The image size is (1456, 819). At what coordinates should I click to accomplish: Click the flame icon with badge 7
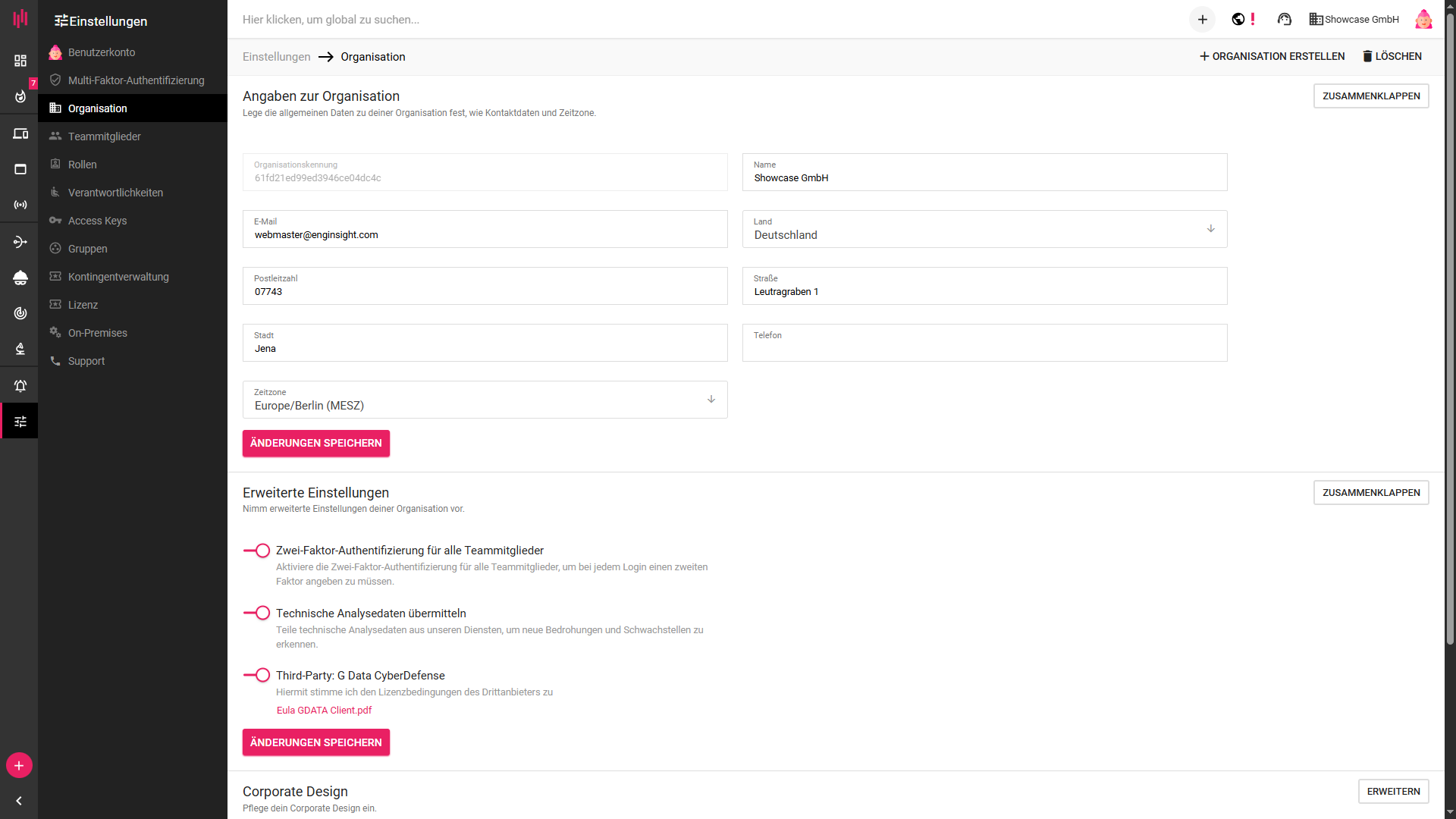20,96
